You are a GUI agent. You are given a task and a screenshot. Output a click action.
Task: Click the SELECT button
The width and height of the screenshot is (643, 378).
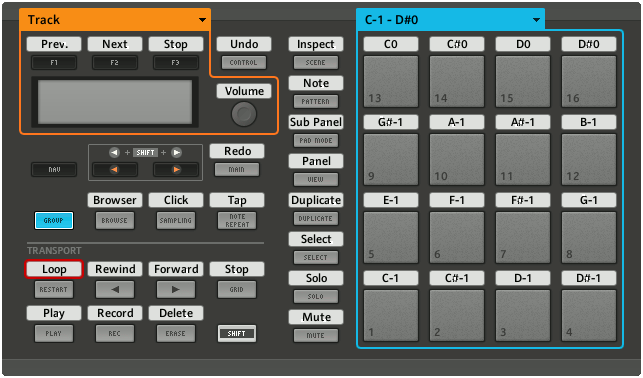click(316, 257)
